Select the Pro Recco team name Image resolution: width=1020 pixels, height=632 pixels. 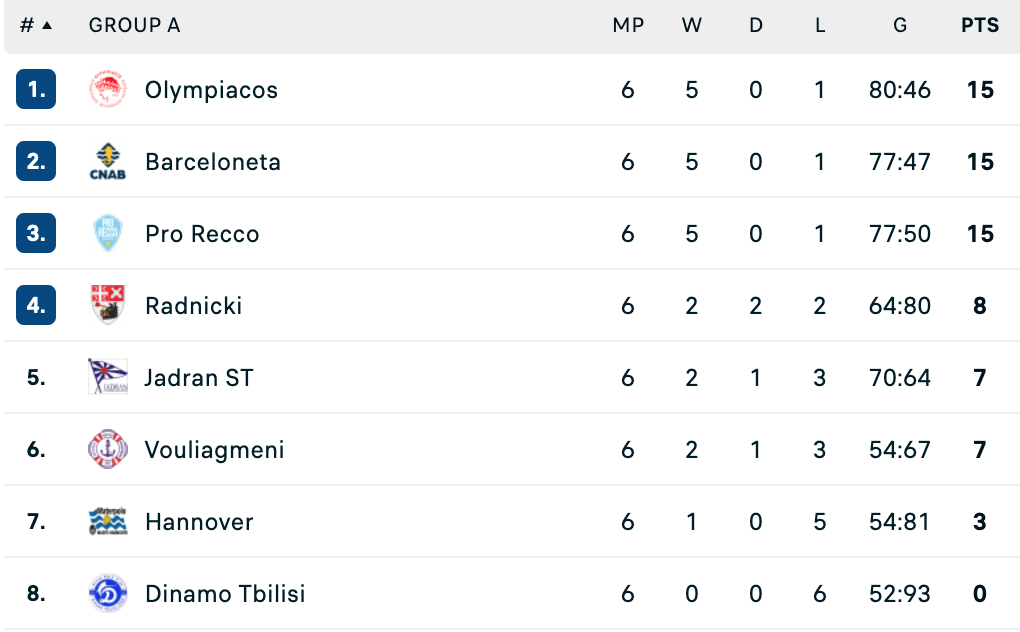click(x=202, y=234)
